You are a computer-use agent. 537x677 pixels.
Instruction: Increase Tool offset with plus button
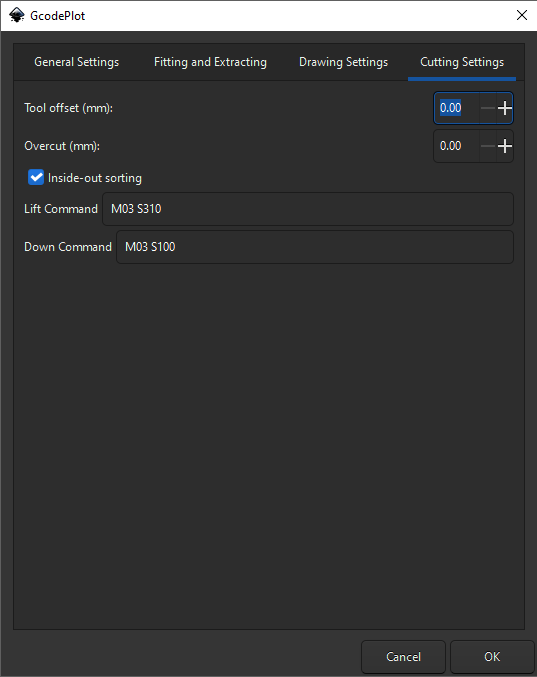[505, 108]
